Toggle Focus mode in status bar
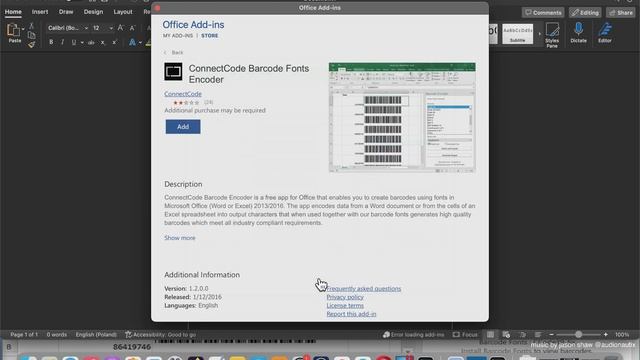Viewport: 640px width, 360px height. tap(465, 335)
